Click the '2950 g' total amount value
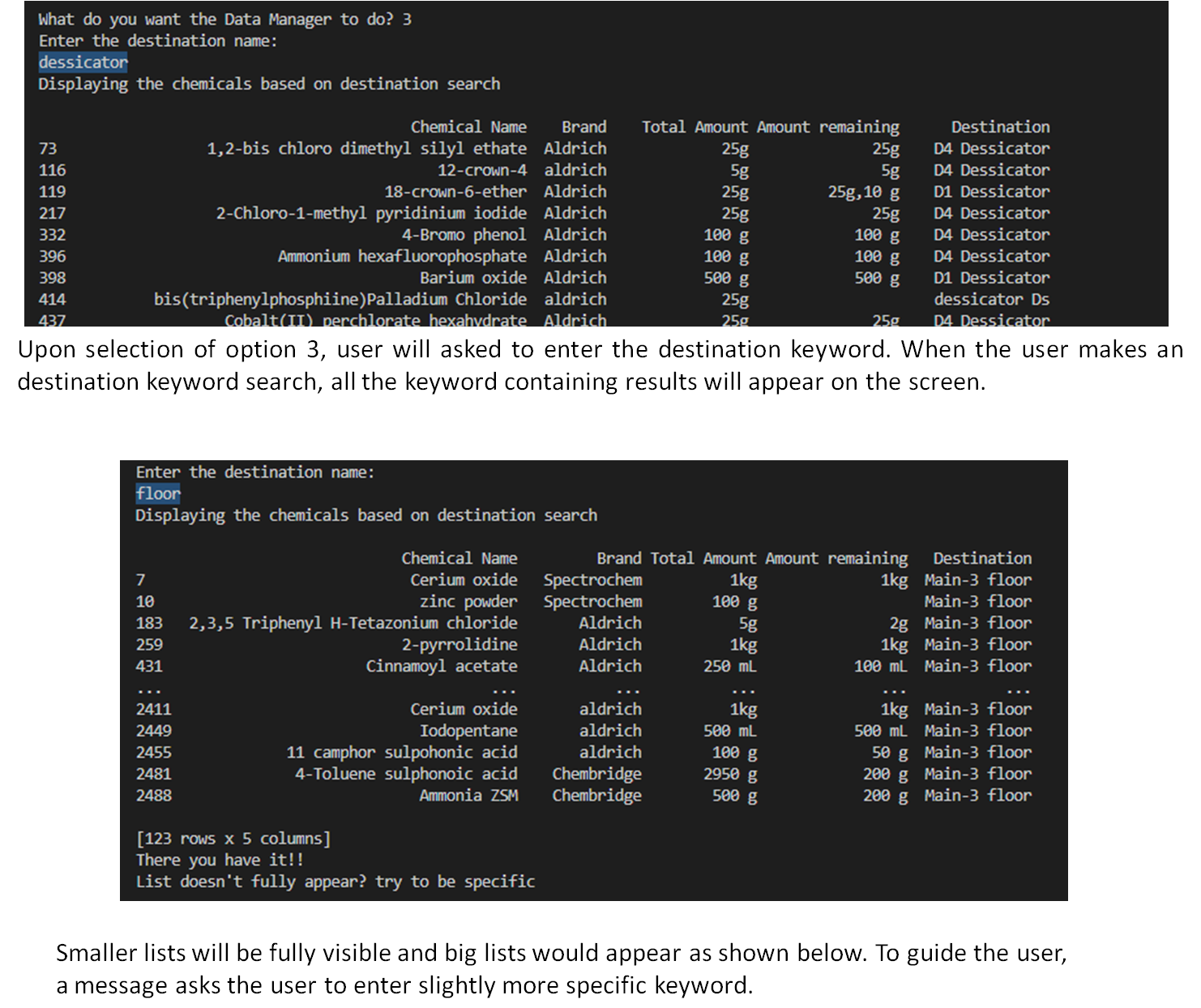The height and width of the screenshot is (1008, 1201). coord(730,774)
